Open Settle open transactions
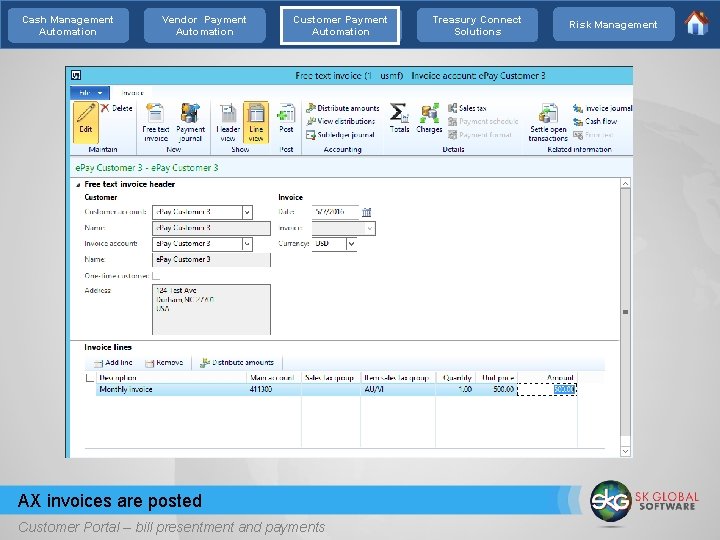 [x=548, y=122]
